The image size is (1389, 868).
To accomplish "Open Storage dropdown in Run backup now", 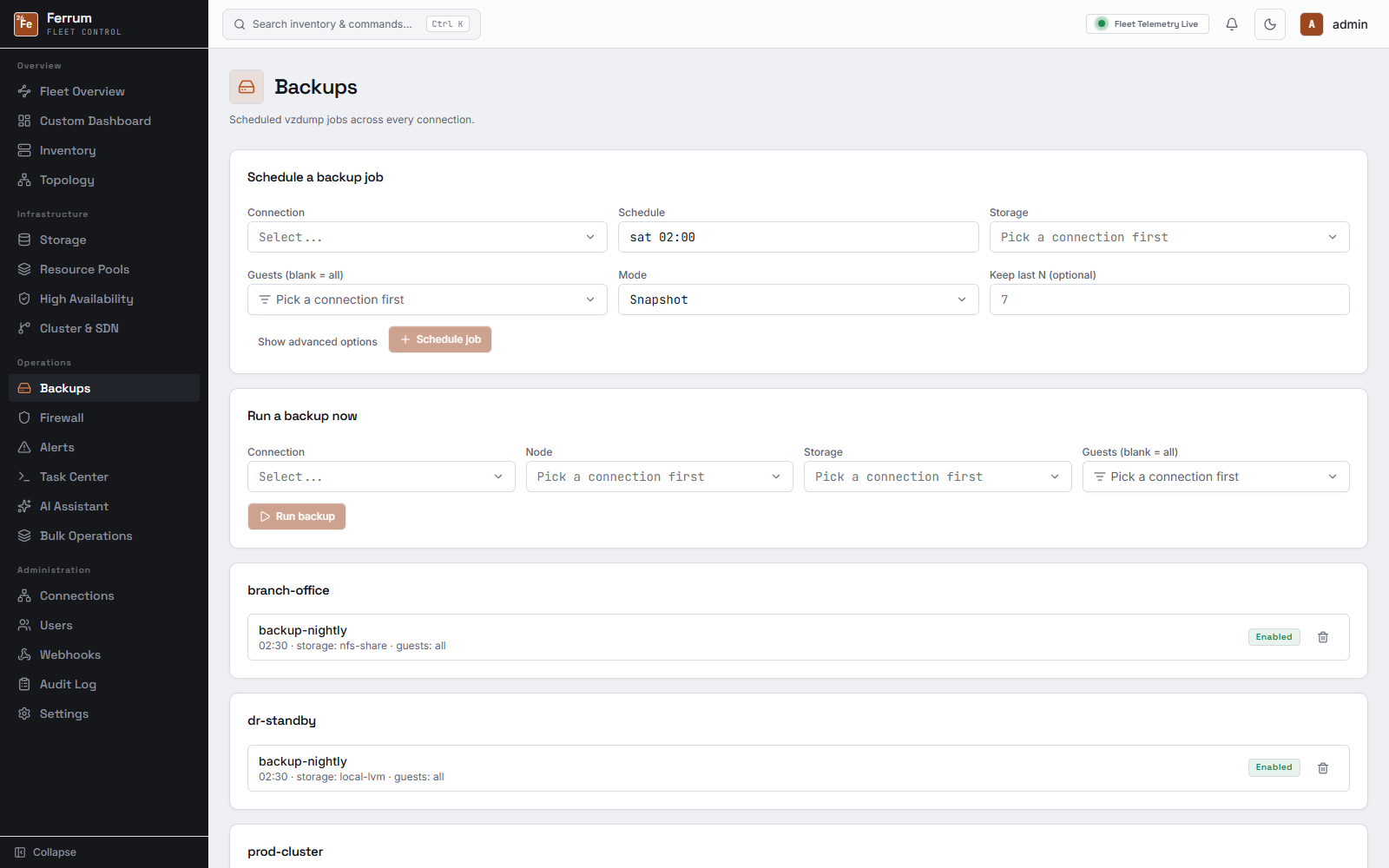I will point(938,477).
